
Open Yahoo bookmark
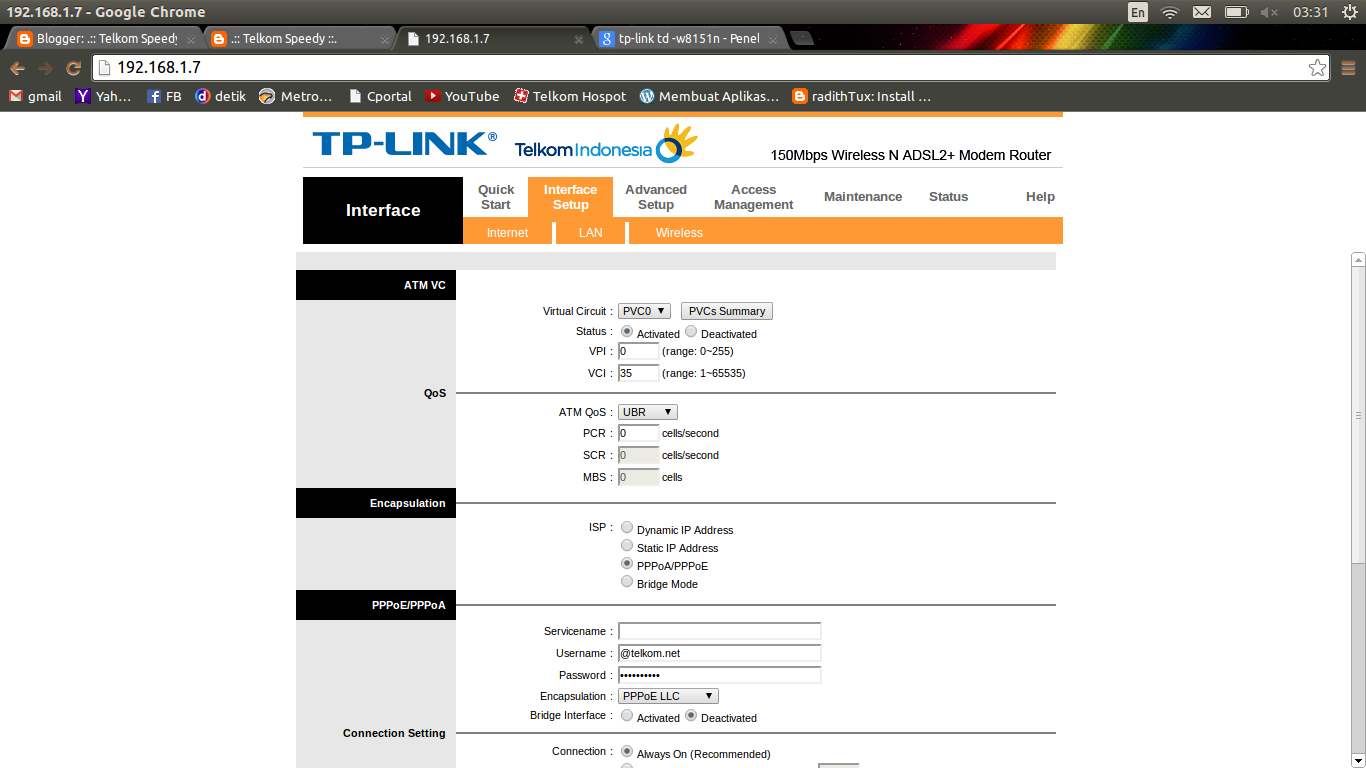pos(103,96)
